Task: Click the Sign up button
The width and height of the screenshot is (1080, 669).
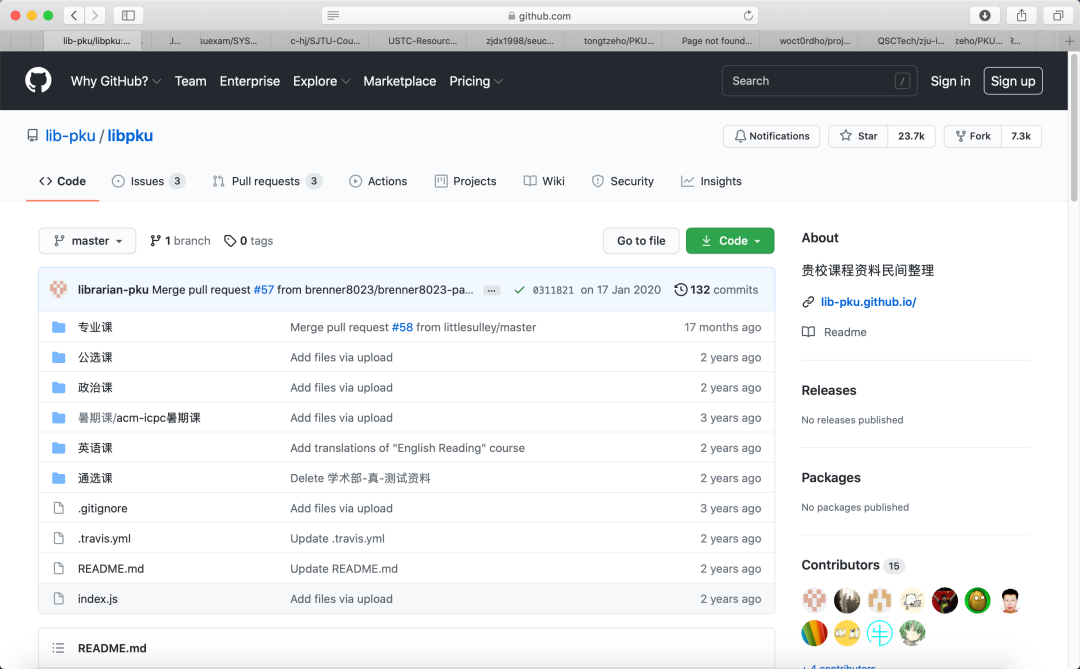Action: (x=1012, y=81)
